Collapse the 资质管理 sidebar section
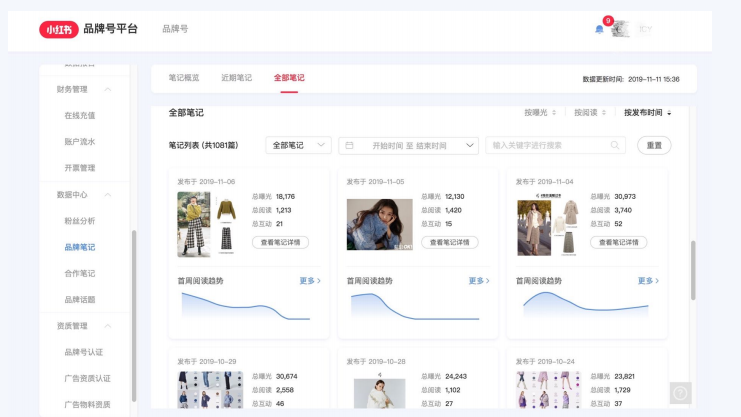Viewport: 741px width, 417px height. point(107,326)
